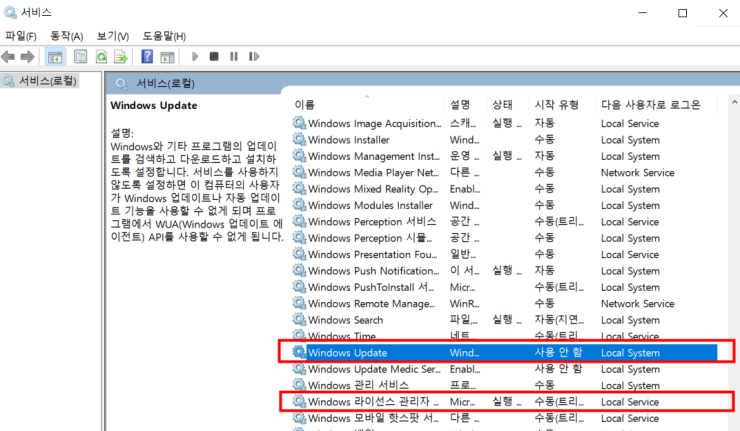Click the Restart Service icon

coord(254,57)
